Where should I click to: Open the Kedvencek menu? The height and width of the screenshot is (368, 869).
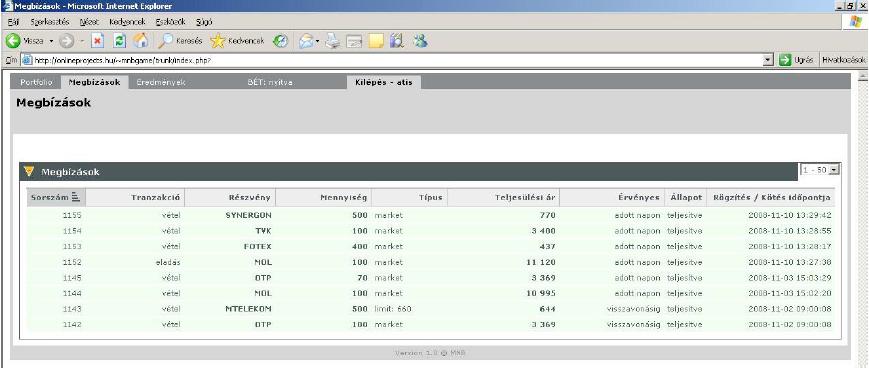click(x=127, y=22)
